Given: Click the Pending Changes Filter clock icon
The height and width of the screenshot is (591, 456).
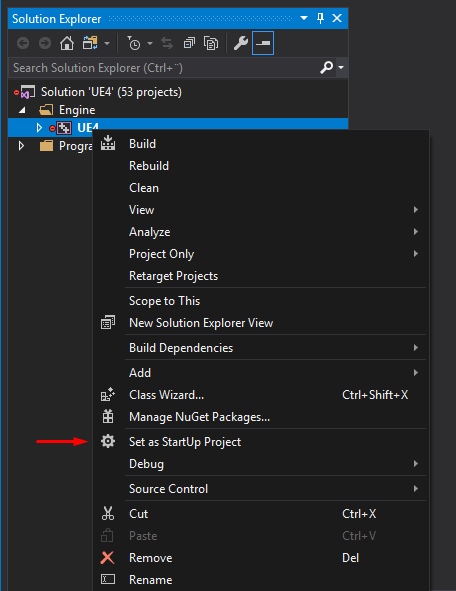Looking at the screenshot, I should [x=133, y=43].
